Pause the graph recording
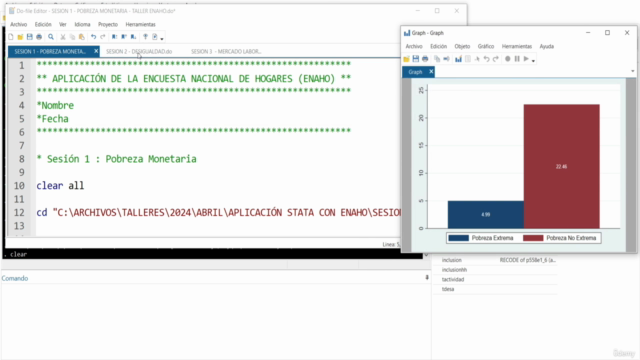This screenshot has width=640, height=360. 517,59
